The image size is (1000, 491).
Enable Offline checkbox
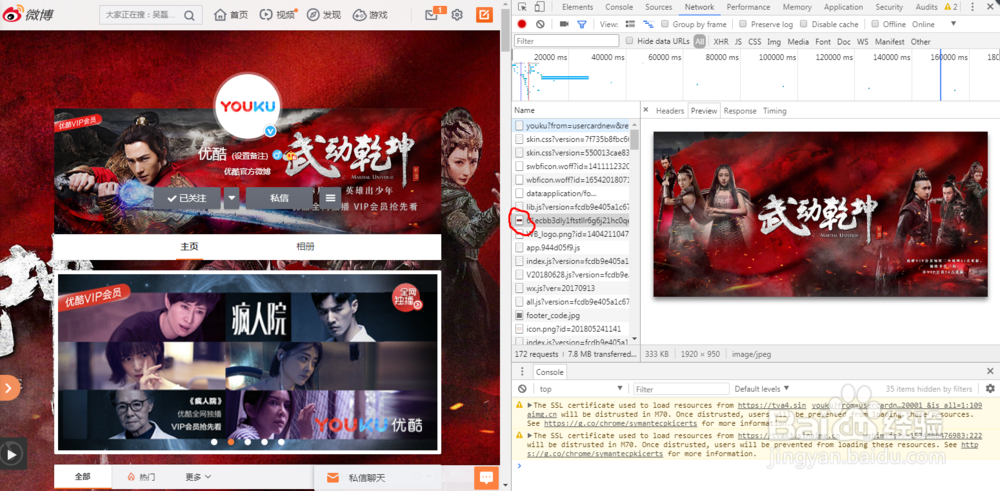click(875, 24)
